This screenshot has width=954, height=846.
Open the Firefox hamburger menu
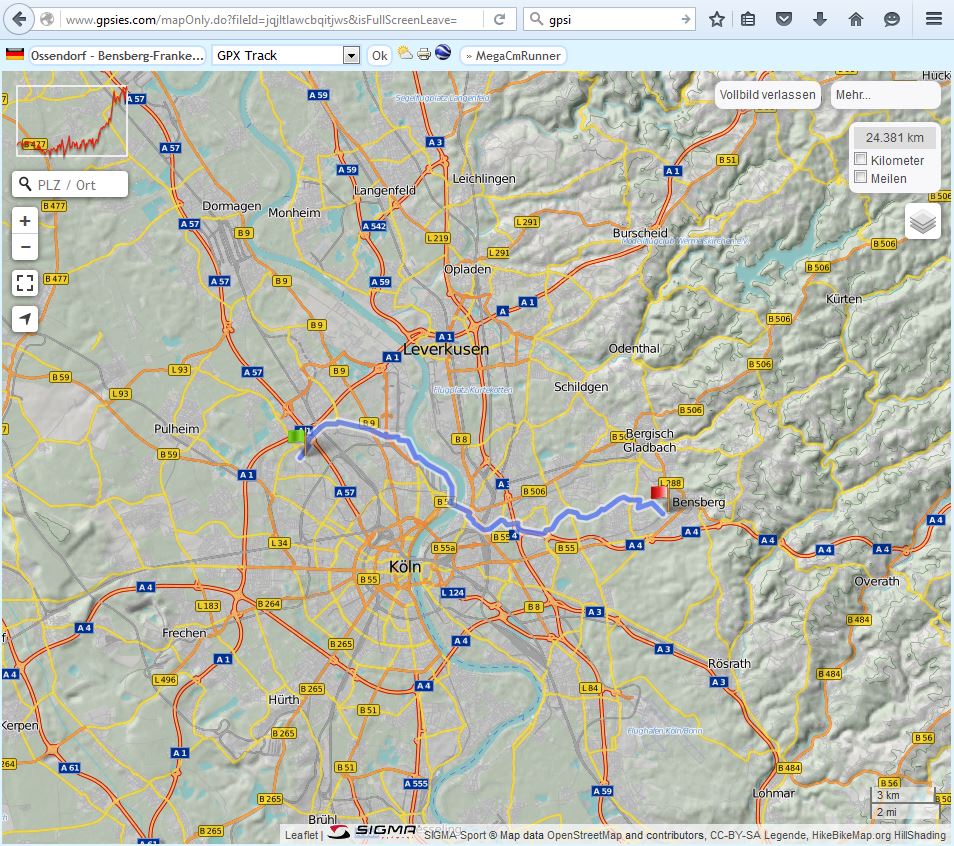click(x=932, y=19)
